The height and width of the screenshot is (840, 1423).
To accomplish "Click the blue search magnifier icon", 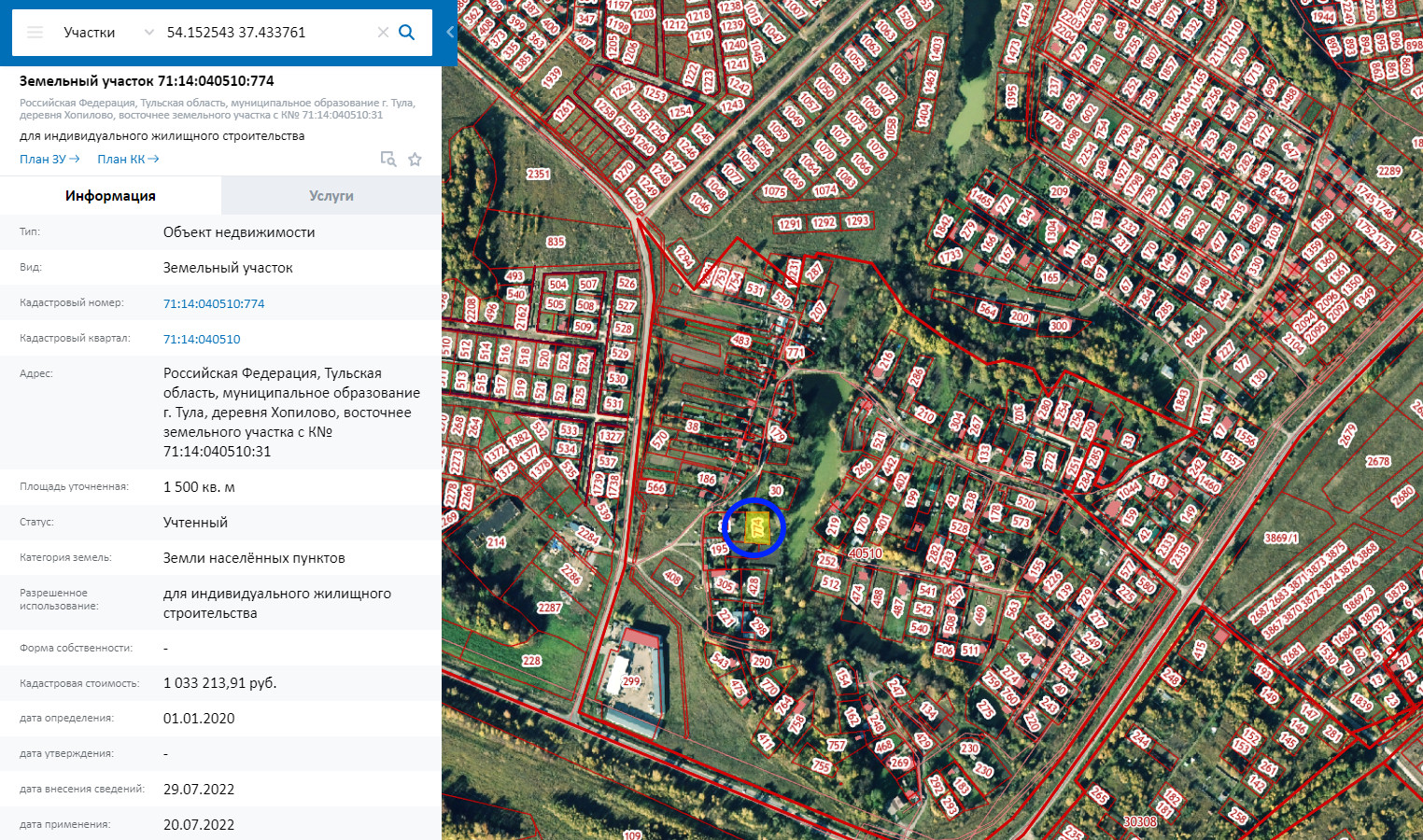I will coord(407,33).
